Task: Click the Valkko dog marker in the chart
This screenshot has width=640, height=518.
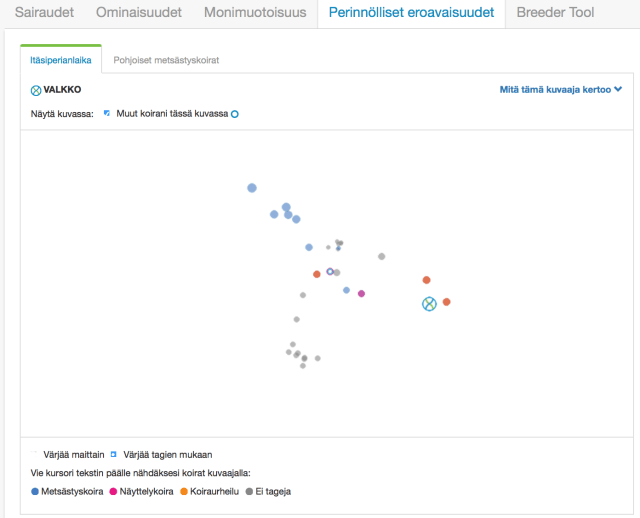Action: (429, 304)
